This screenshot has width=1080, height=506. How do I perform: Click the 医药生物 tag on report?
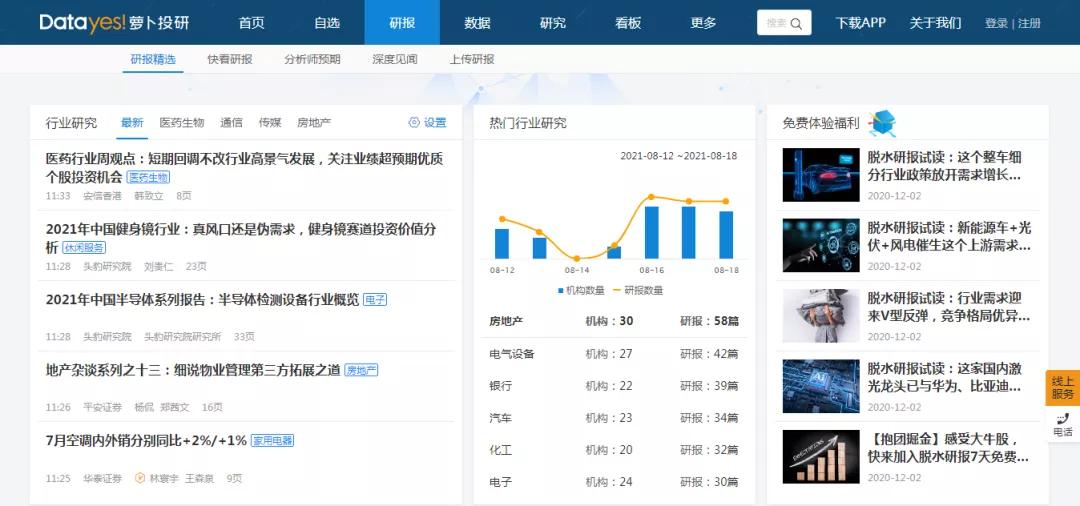(x=148, y=178)
